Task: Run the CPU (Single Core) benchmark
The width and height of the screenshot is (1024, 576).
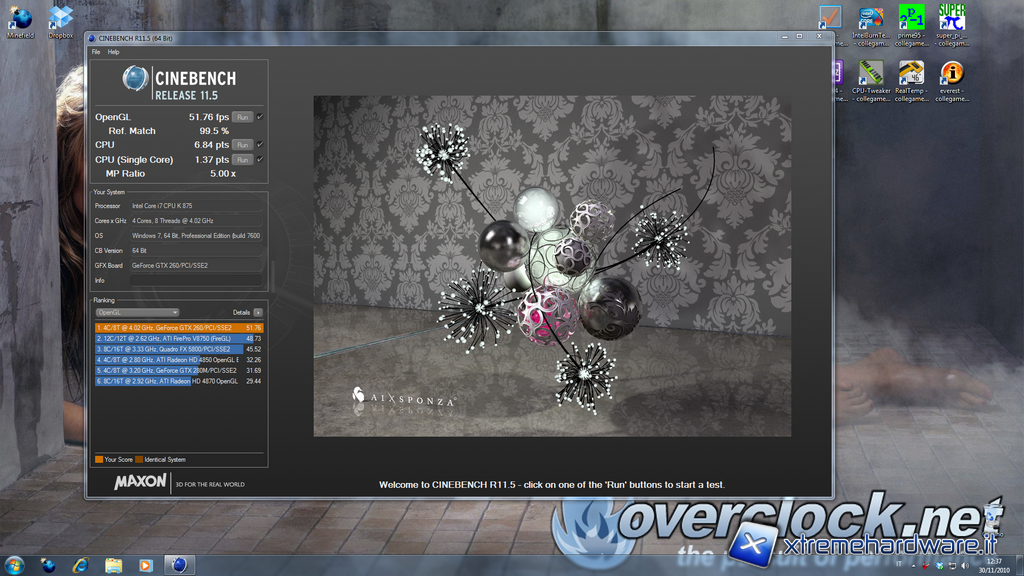Action: [x=242, y=160]
